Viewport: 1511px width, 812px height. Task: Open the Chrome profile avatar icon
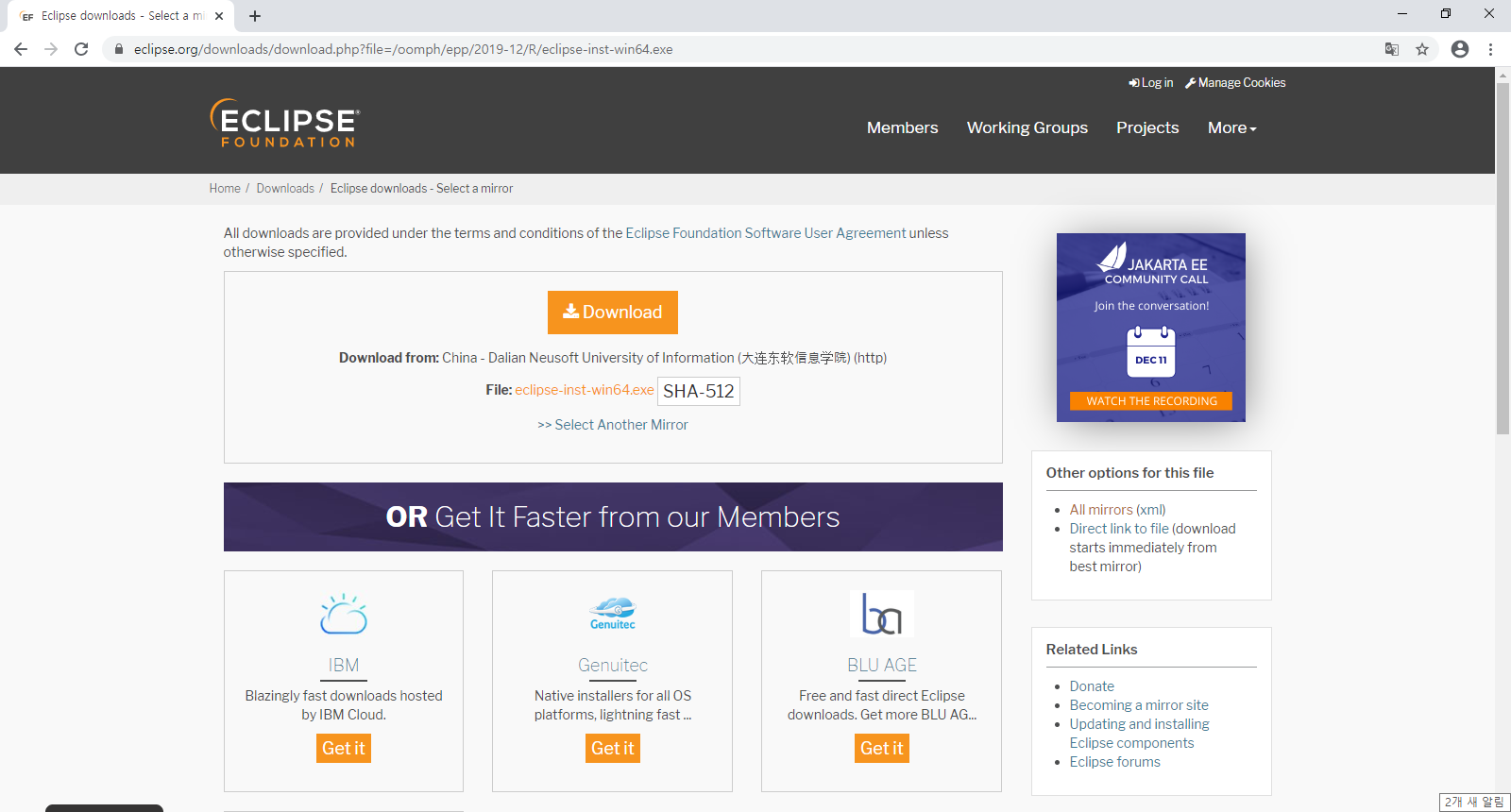(x=1460, y=49)
